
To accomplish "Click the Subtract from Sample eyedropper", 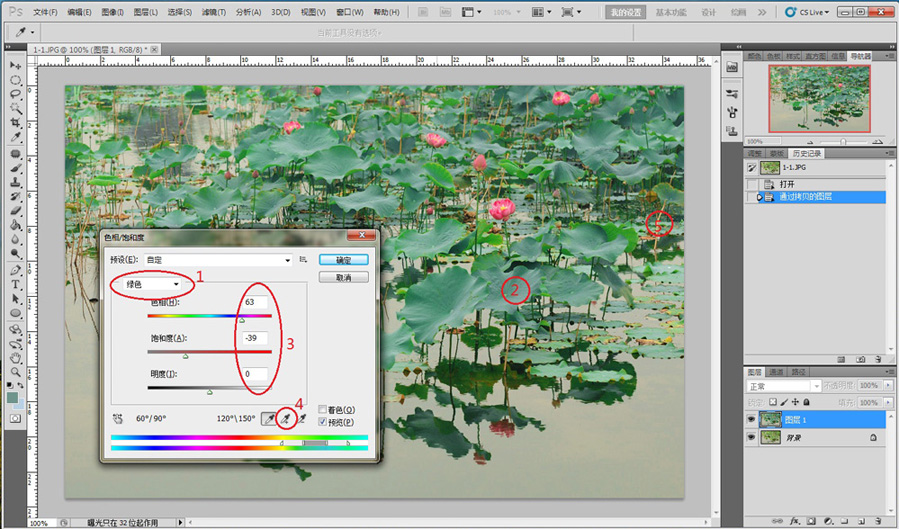I will 302,419.
